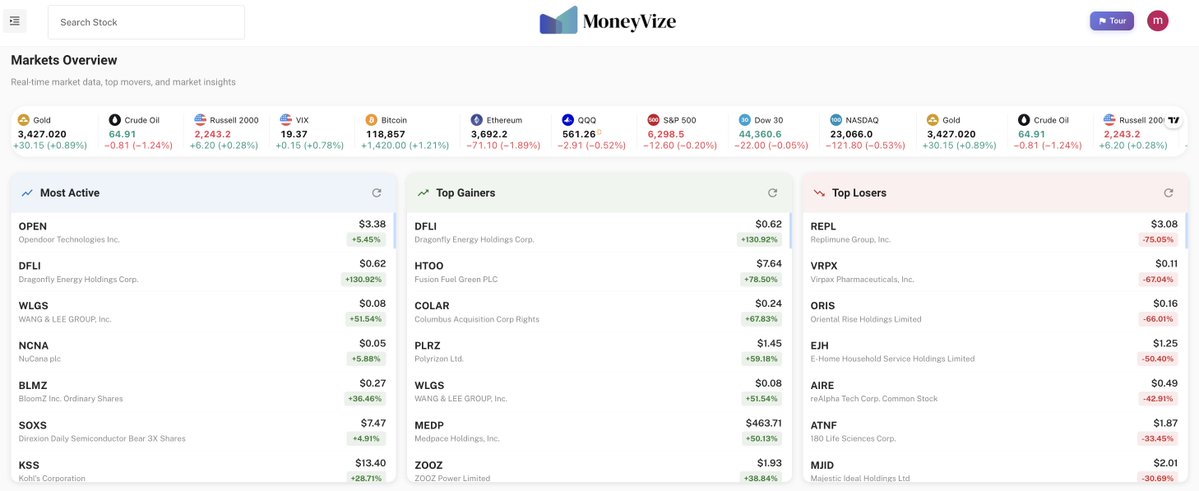Open the first Crude Oil ticker icon
1199x491 pixels.
click(115, 120)
